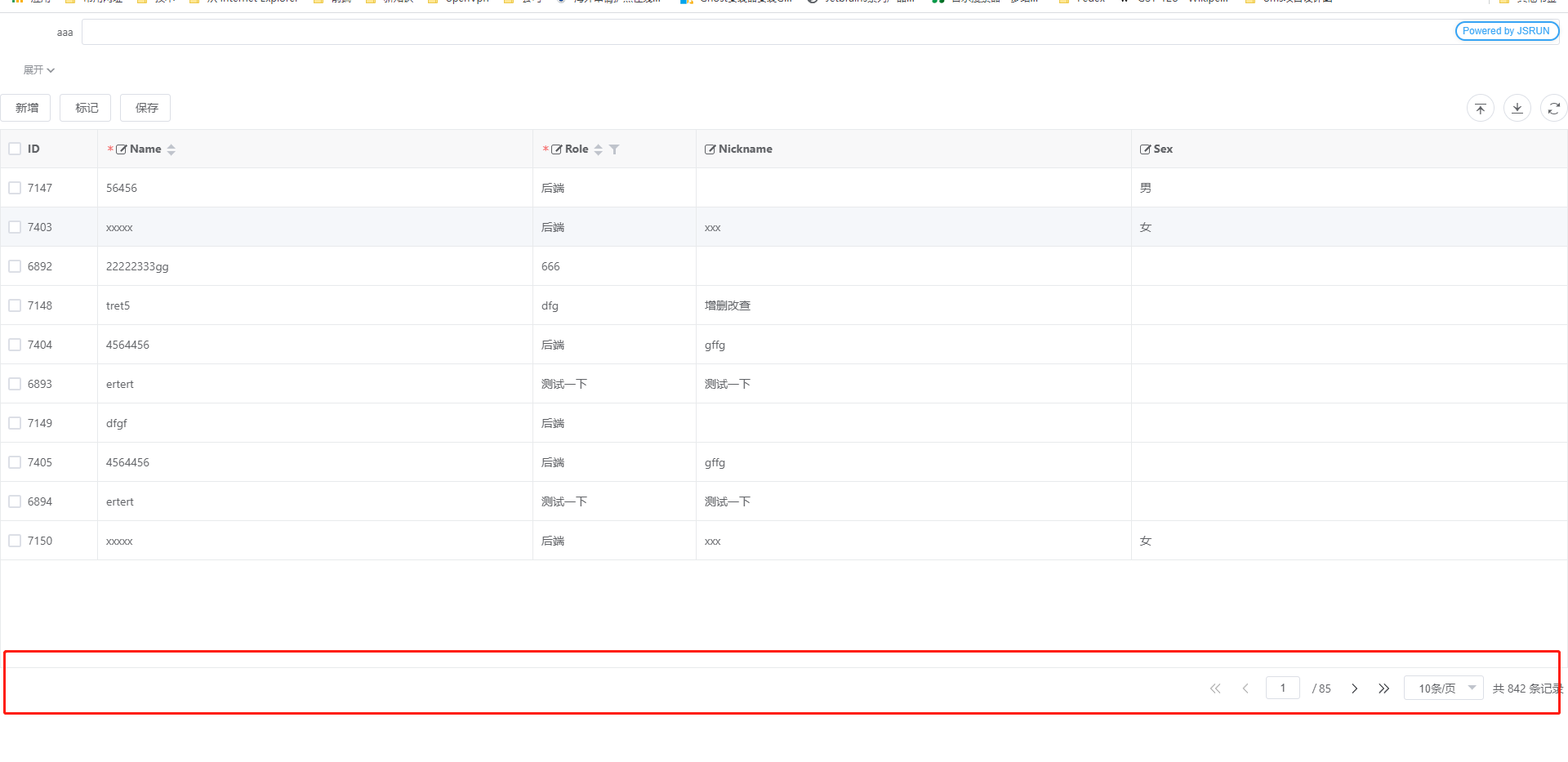
Task: Click the page number input showing 1
Action: [1282, 688]
